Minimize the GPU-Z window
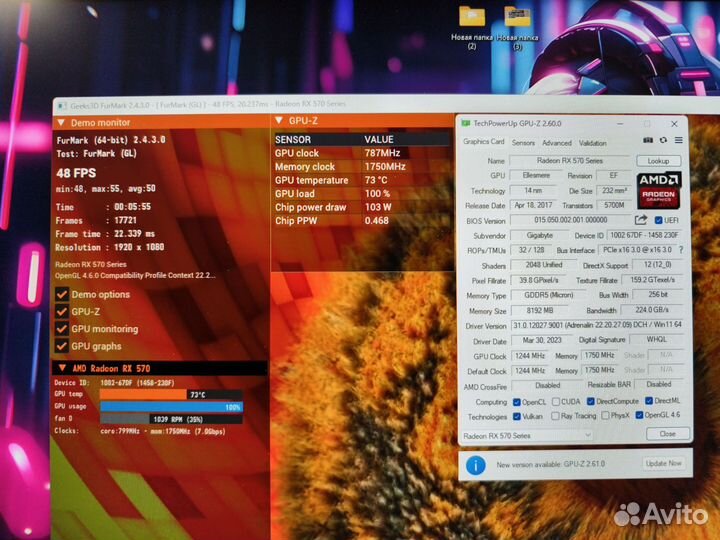720x540 pixels. pos(620,124)
